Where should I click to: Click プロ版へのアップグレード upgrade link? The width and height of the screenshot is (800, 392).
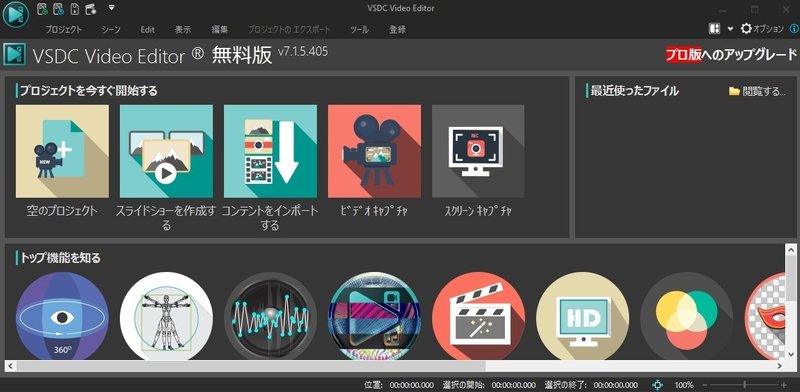[731, 55]
